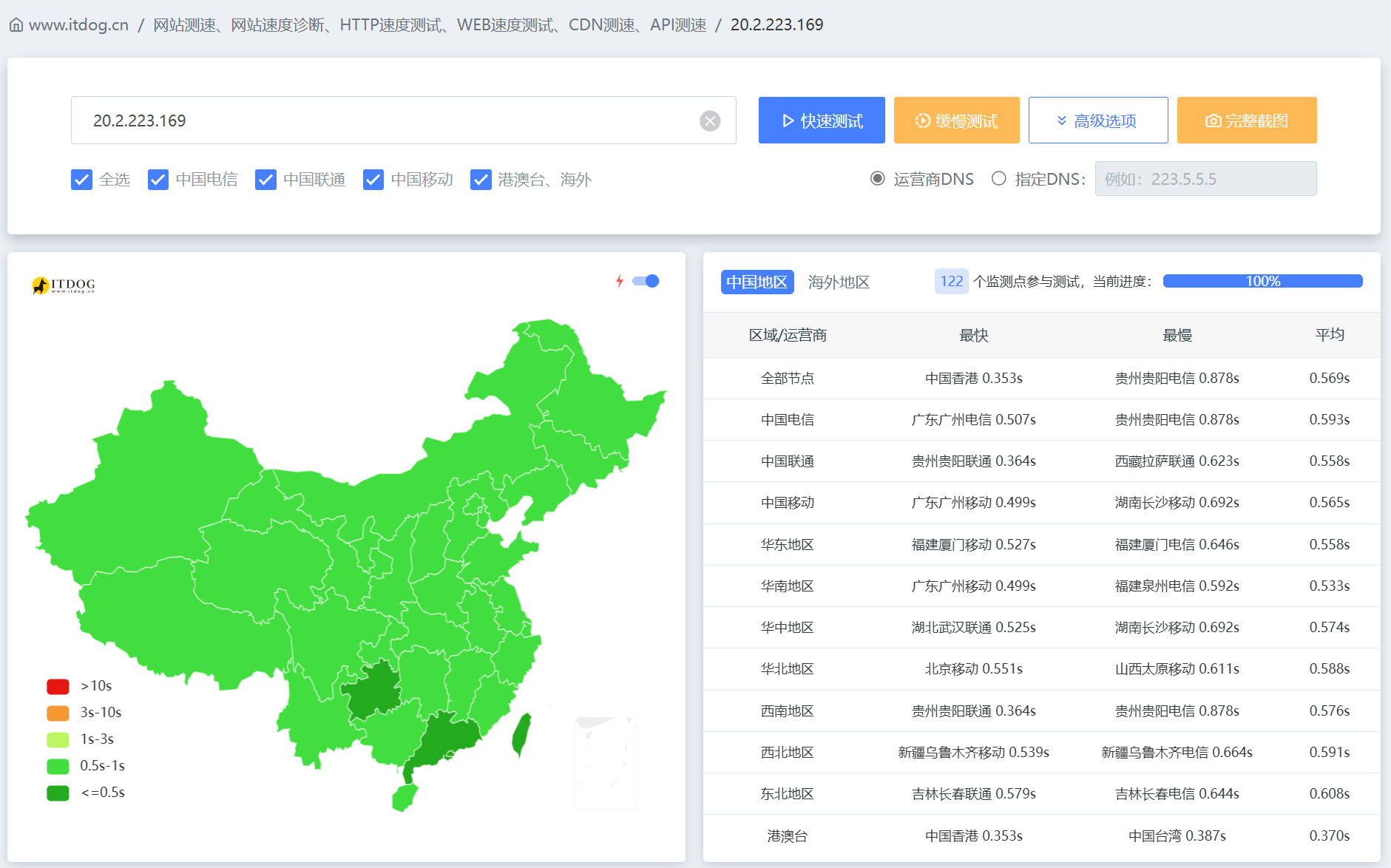
Task: Expand 高级选项 advanced options
Action: click(1098, 121)
